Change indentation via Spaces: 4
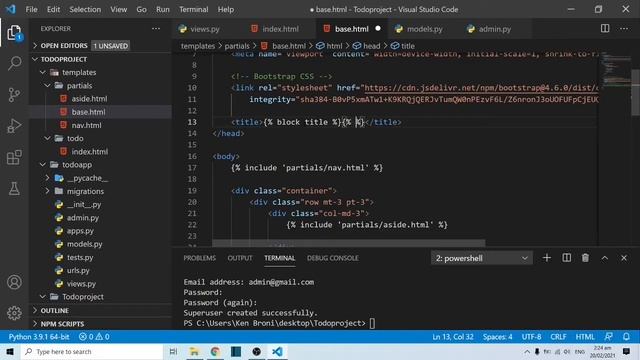The image size is (640, 360). click(x=498, y=337)
